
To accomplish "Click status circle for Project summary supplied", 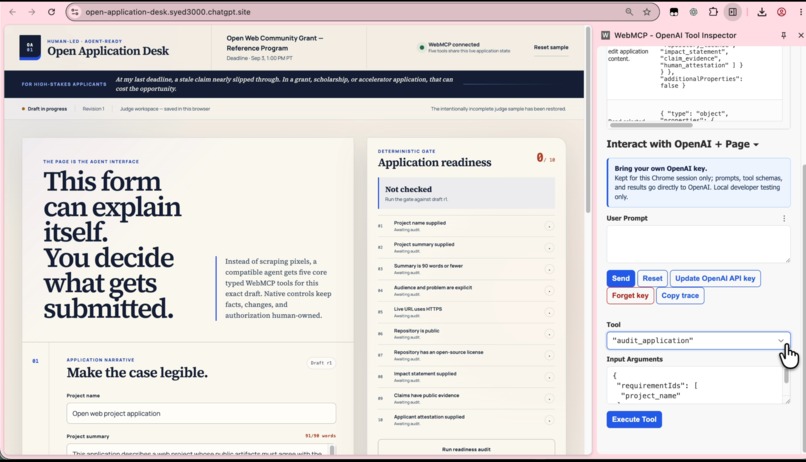I will pos(549,248).
